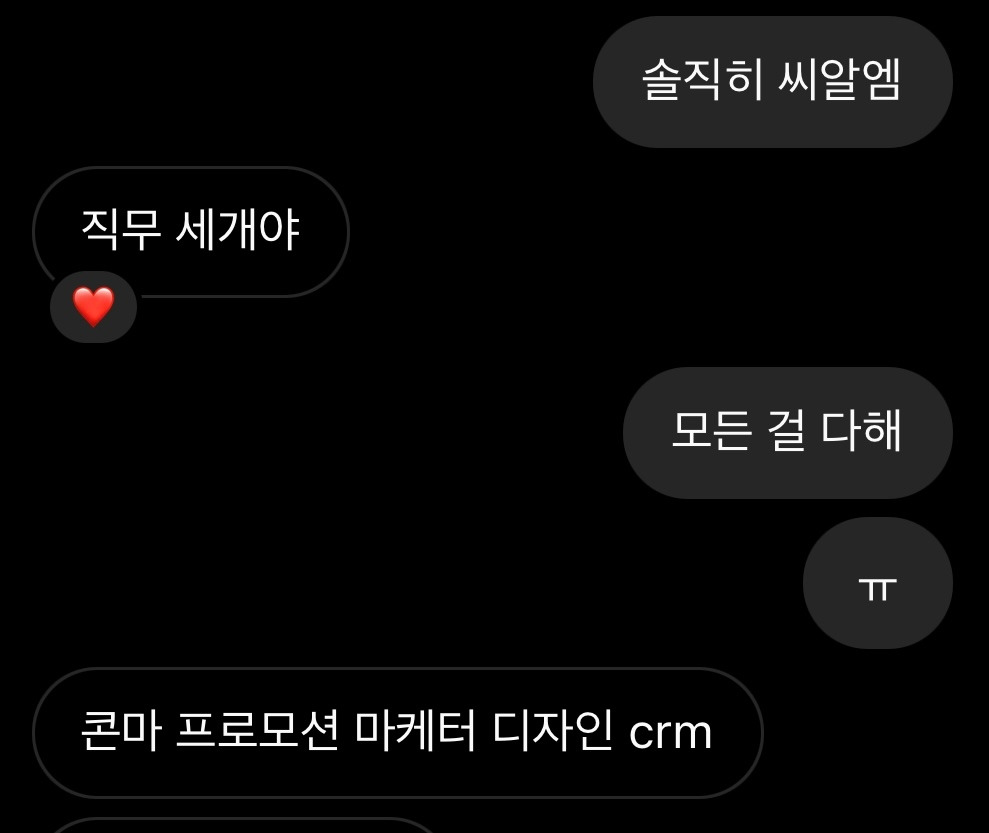Image resolution: width=989 pixels, height=833 pixels.
Task: Click the word '디자인' in the bottom message
Action: (x=553, y=730)
